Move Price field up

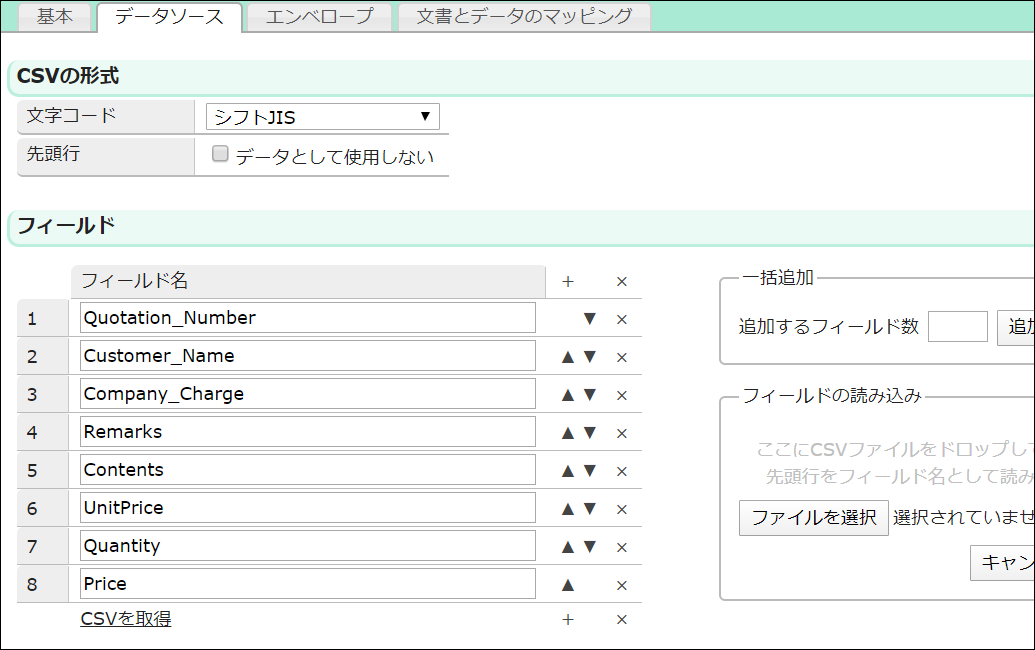tap(568, 585)
